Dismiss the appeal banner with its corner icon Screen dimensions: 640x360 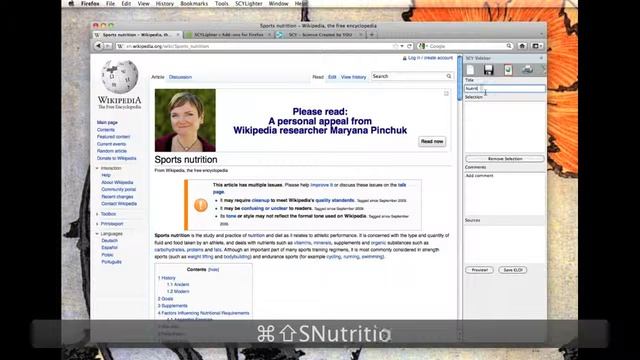[x=446, y=93]
